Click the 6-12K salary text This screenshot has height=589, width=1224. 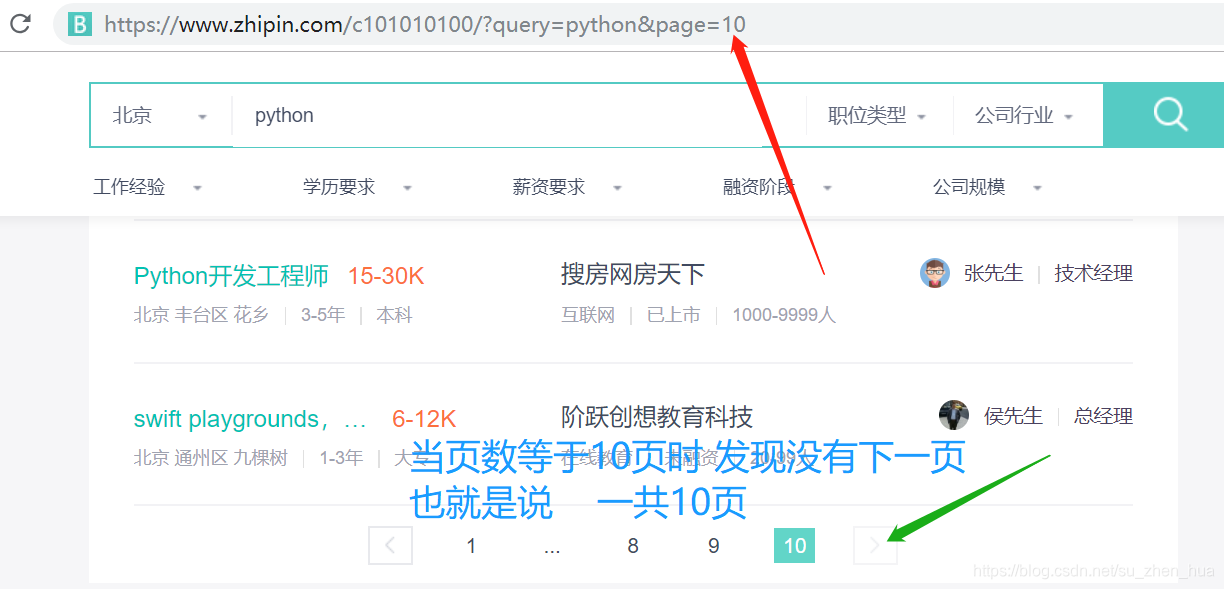click(424, 419)
